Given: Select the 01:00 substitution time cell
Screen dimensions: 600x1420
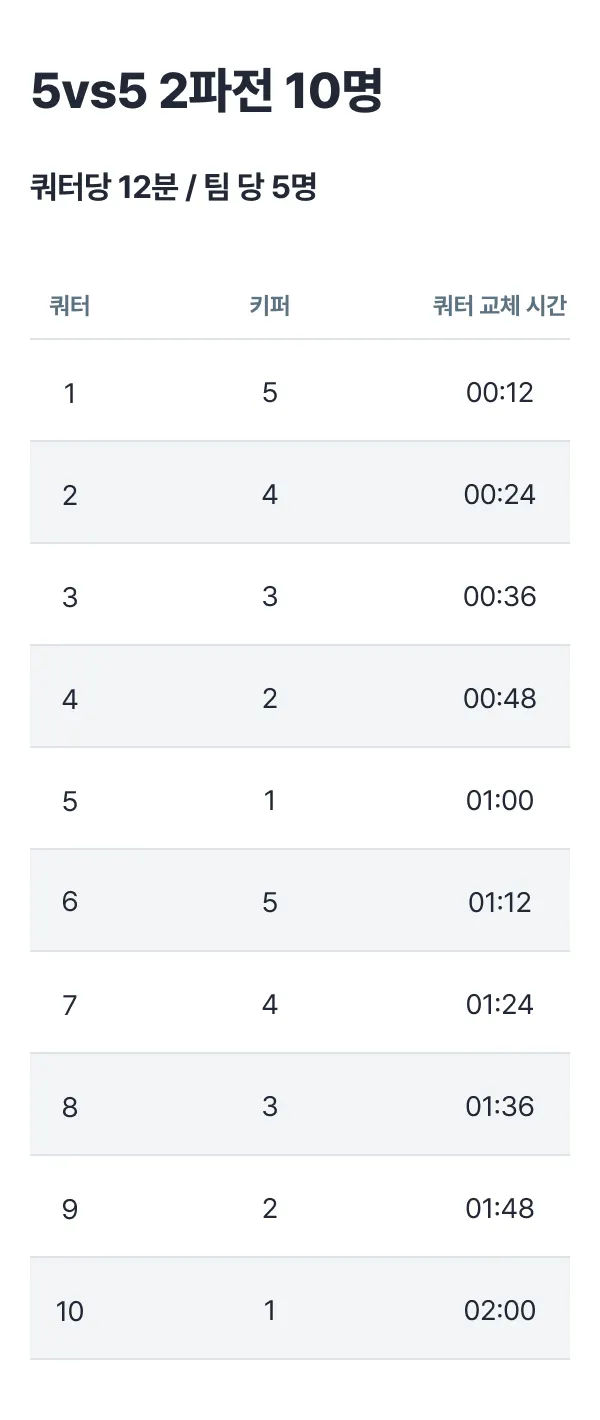Looking at the screenshot, I should (500, 800).
